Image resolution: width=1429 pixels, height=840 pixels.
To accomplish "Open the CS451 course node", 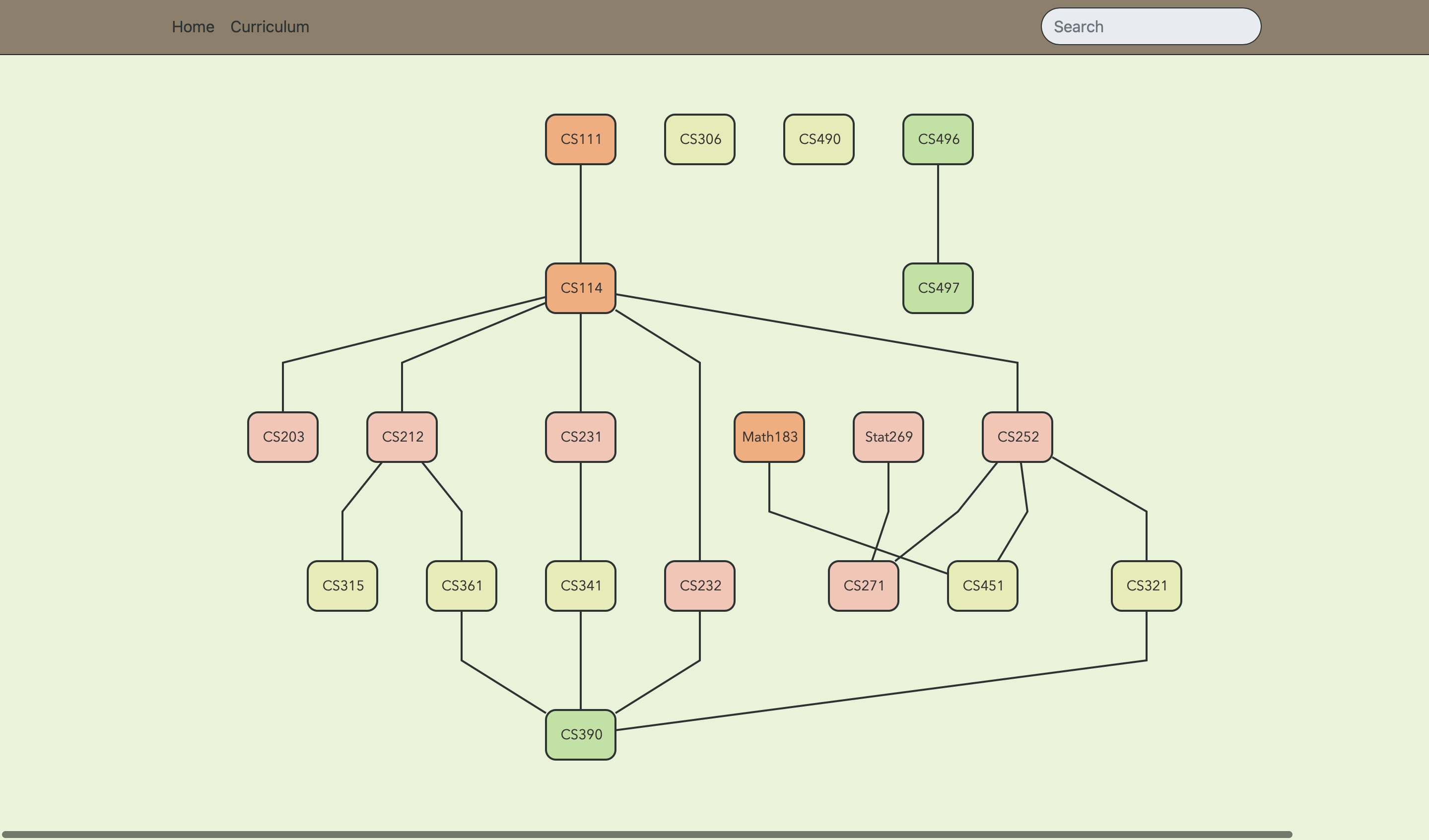I will [982, 585].
